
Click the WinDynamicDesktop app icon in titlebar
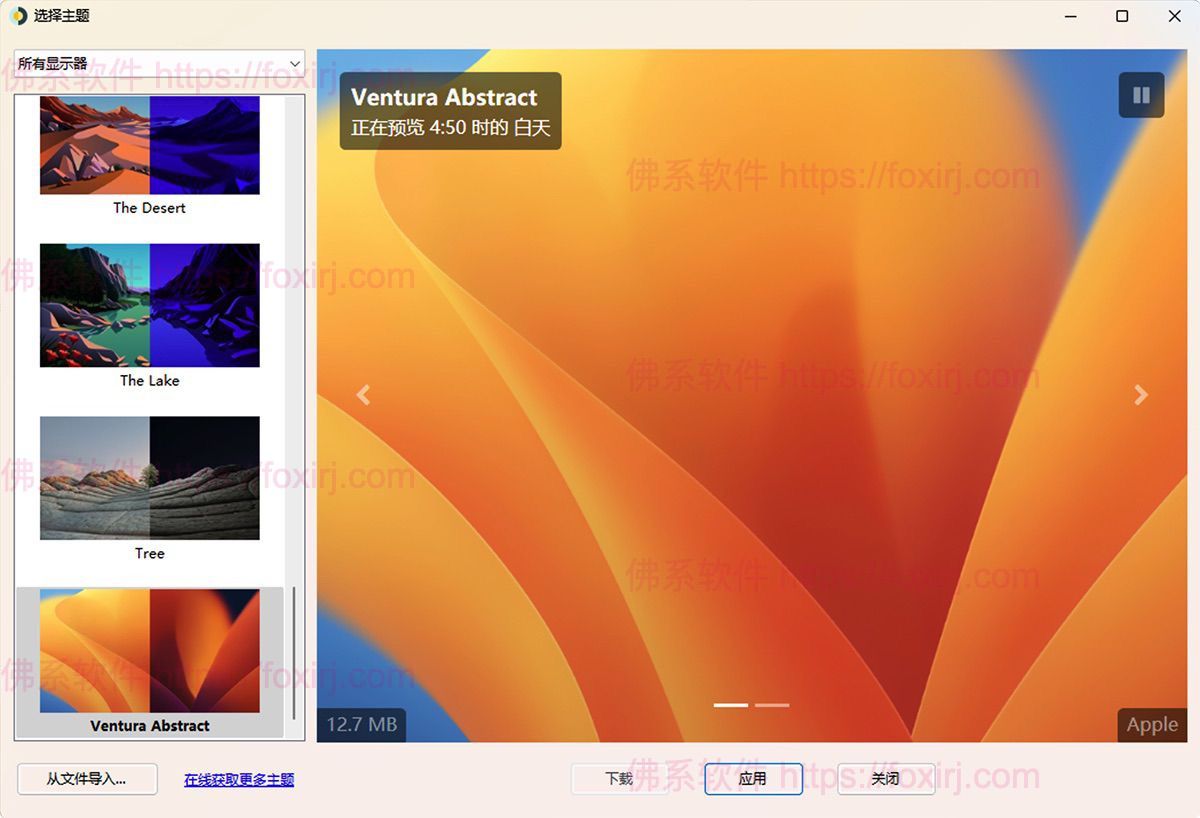coord(18,16)
